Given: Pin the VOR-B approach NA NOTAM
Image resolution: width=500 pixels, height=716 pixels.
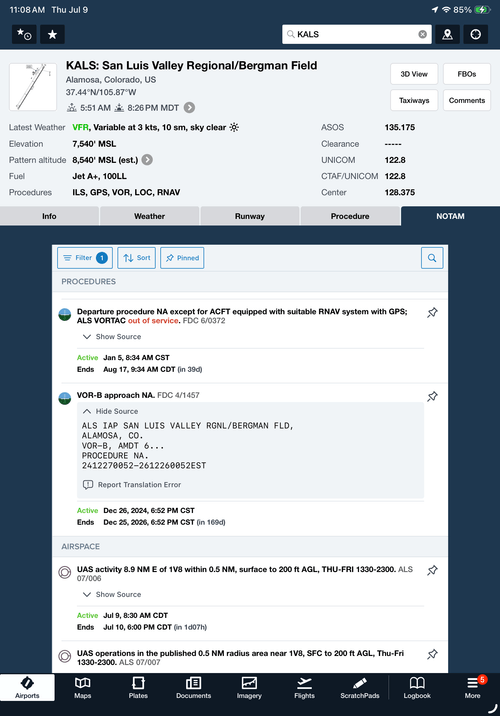Looking at the screenshot, I should (432, 396).
